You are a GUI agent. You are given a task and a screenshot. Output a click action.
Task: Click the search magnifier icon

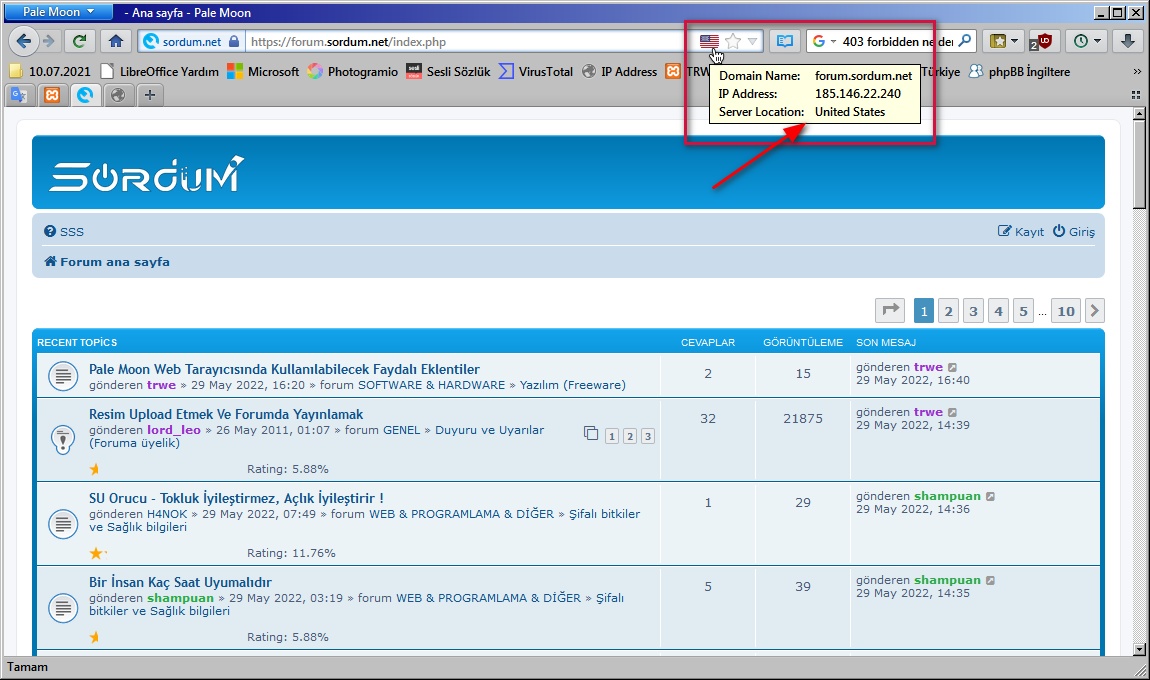pyautogui.click(x=964, y=41)
